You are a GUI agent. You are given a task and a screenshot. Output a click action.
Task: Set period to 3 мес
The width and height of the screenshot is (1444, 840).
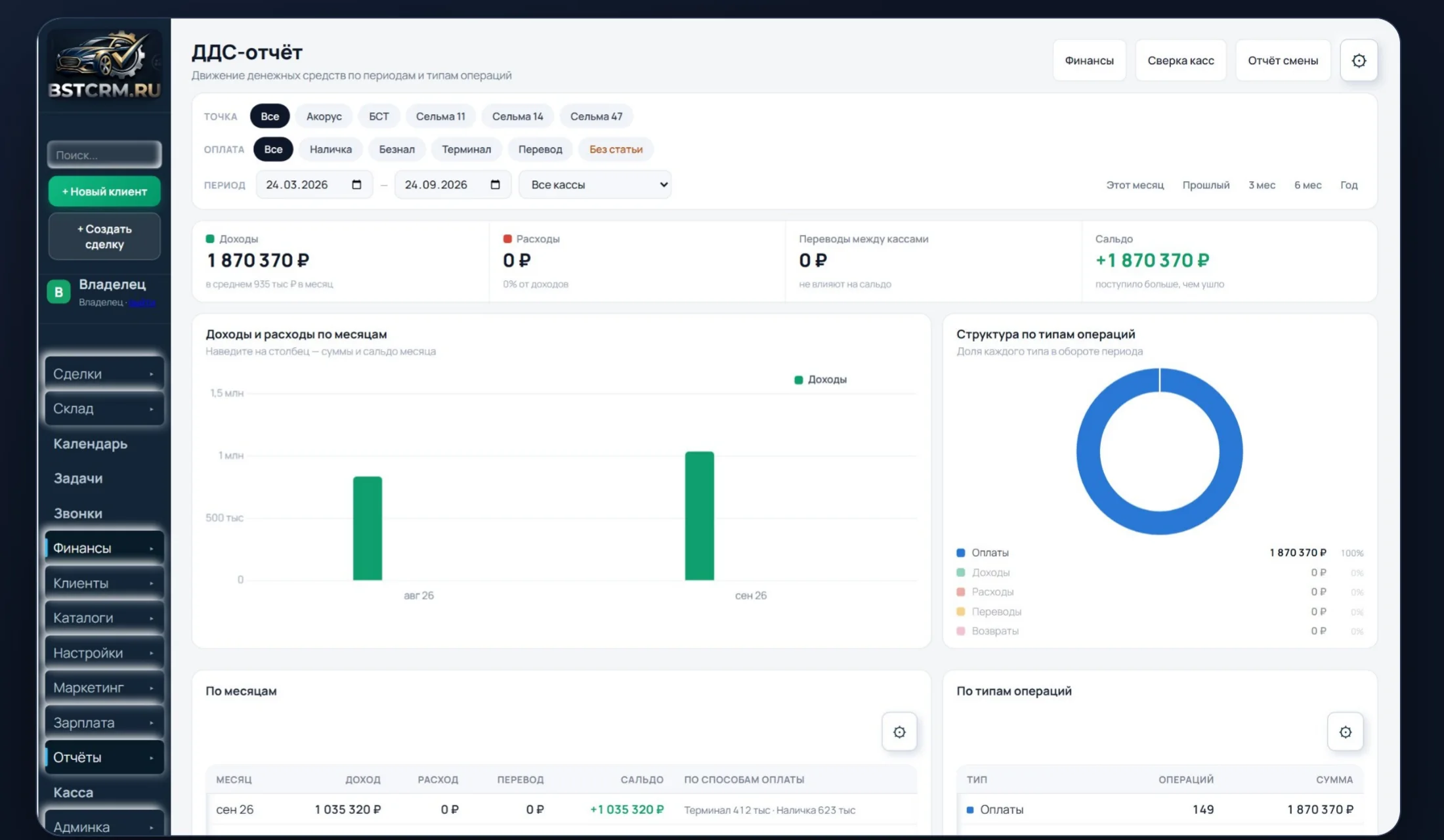(x=1262, y=185)
